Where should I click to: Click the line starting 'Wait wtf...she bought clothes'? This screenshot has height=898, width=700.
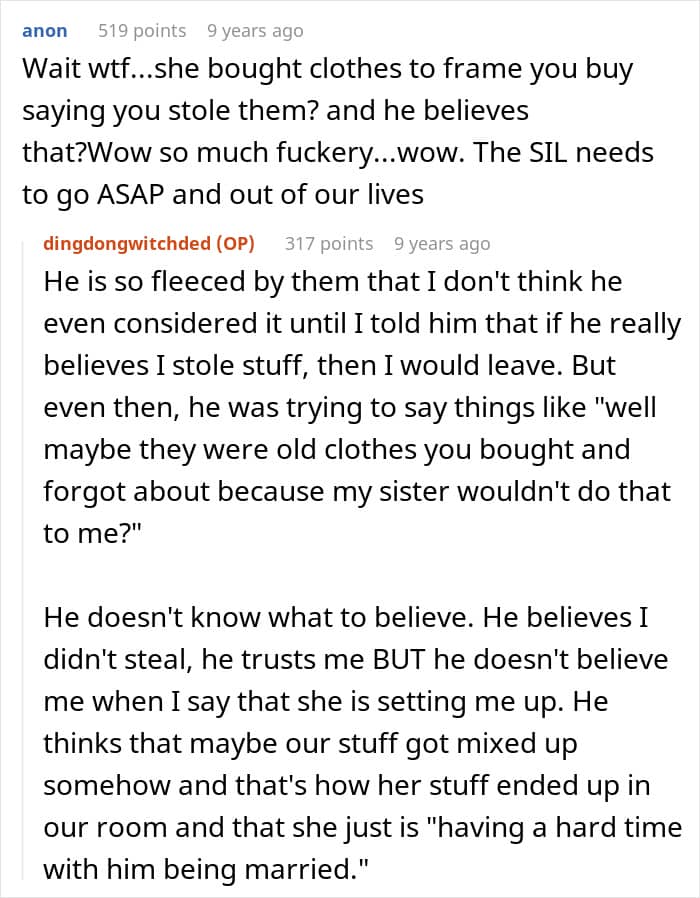[x=327, y=70]
